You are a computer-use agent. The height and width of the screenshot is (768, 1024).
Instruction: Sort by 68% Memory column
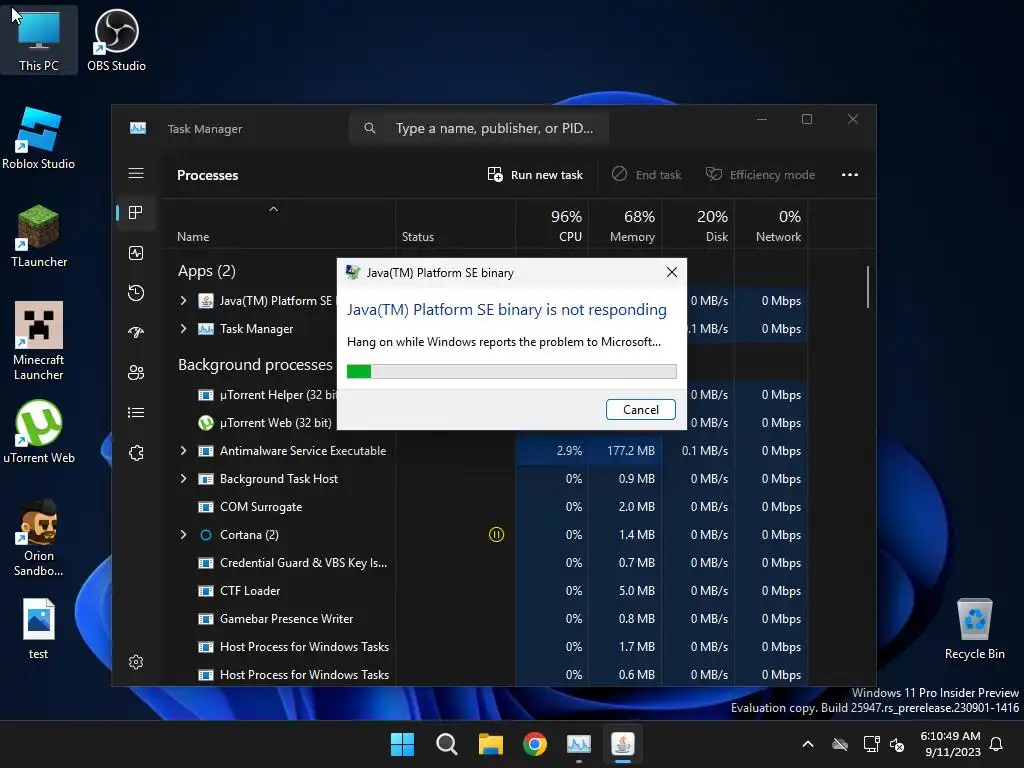click(626, 225)
